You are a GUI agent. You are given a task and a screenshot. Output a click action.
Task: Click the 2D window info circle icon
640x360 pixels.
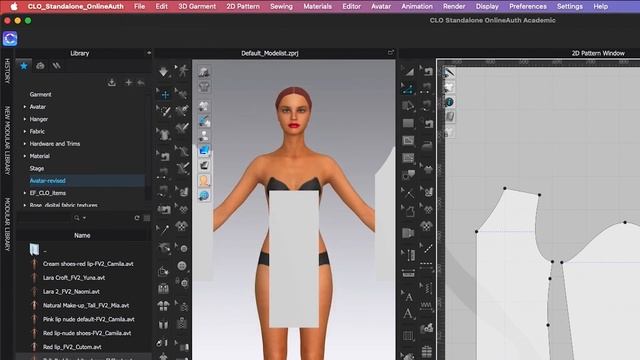click(449, 102)
